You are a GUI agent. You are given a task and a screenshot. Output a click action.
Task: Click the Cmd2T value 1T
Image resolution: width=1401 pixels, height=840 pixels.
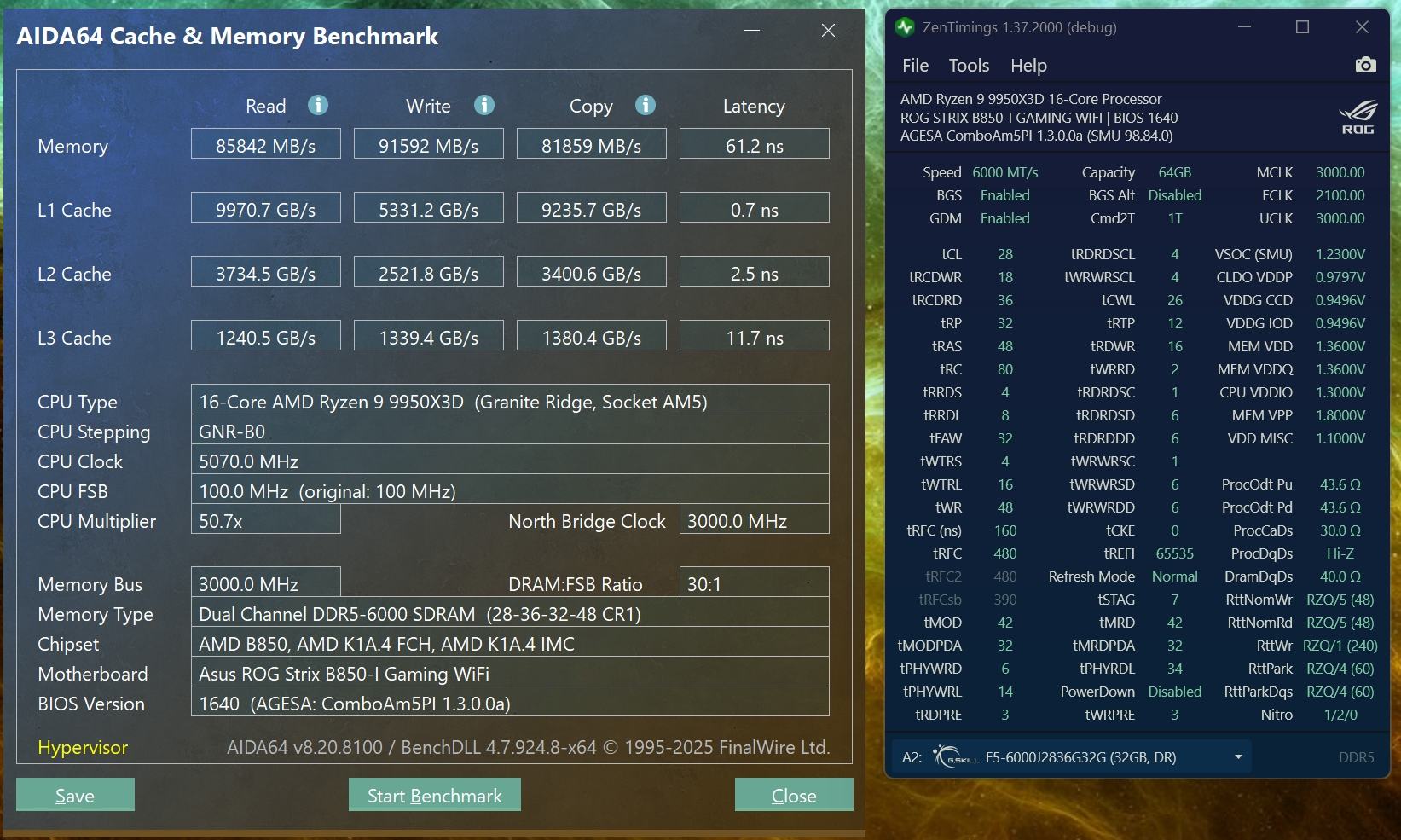(x=1175, y=218)
